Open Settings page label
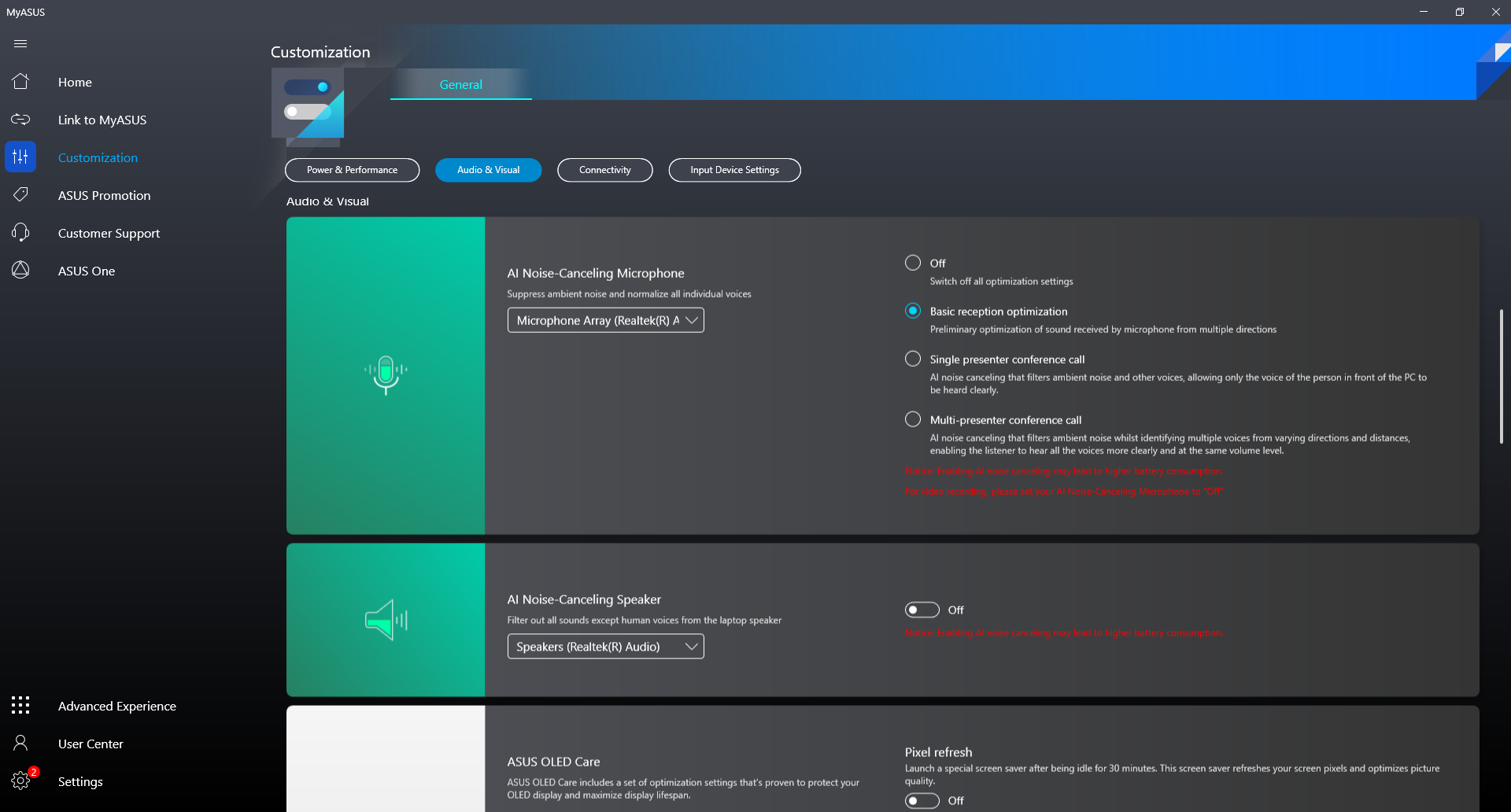 [80, 781]
